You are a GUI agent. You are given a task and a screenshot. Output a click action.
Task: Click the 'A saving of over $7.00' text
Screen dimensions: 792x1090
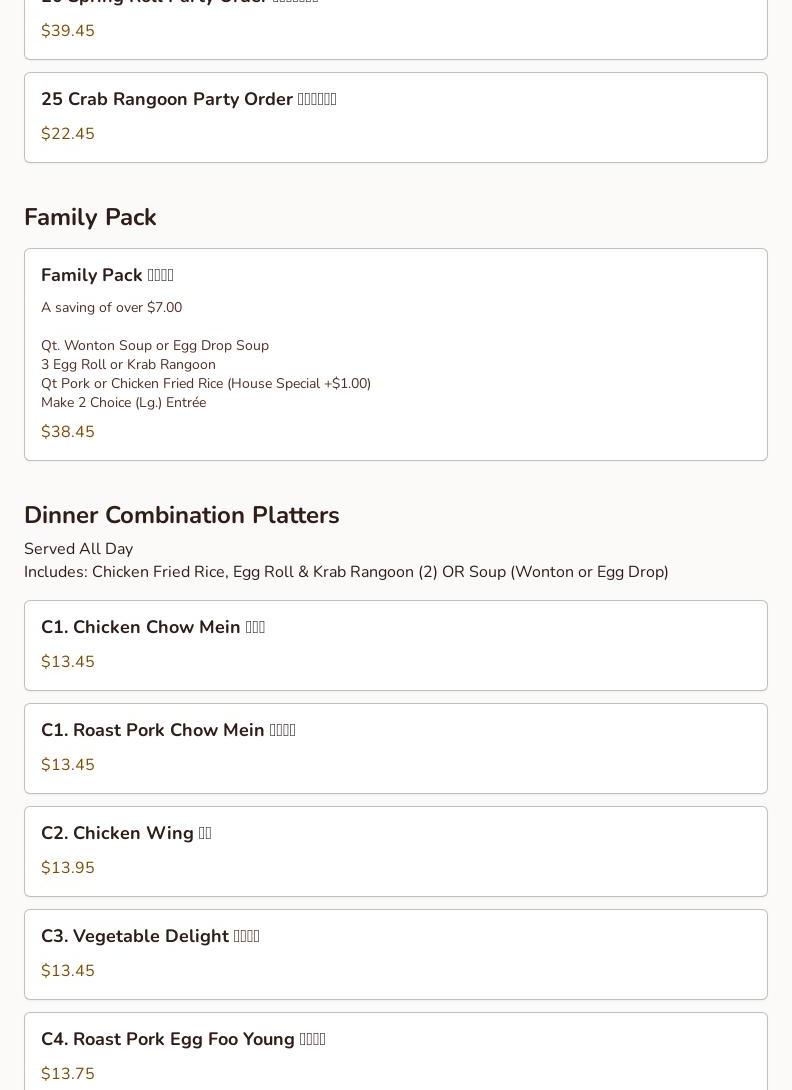[111, 307]
